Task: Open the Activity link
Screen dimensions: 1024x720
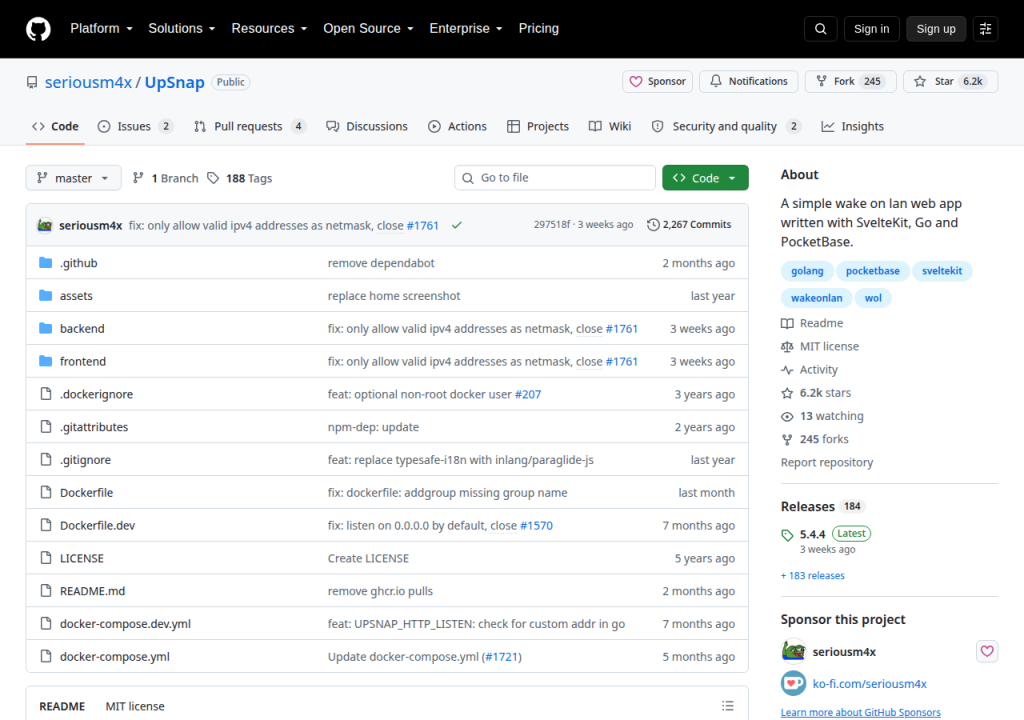Action: [x=809, y=369]
